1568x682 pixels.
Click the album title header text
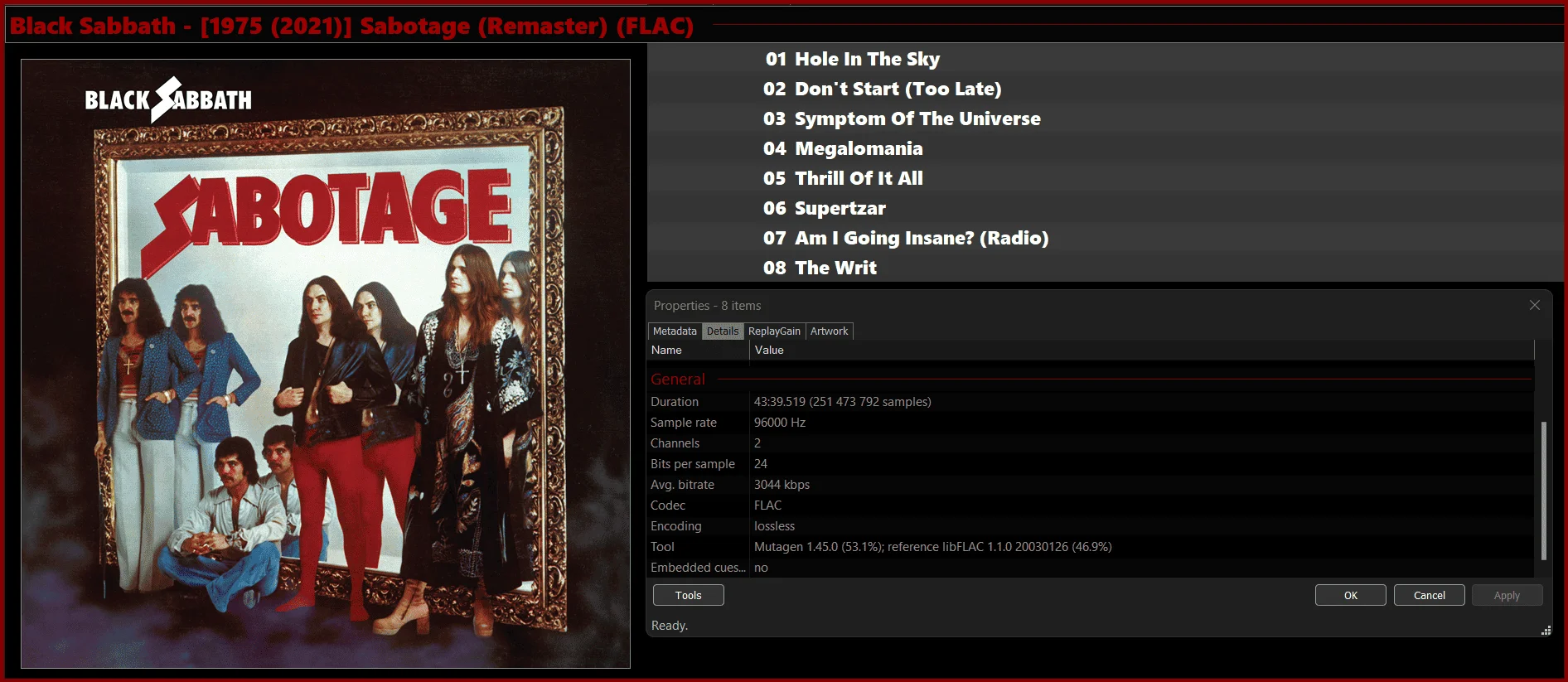351,26
